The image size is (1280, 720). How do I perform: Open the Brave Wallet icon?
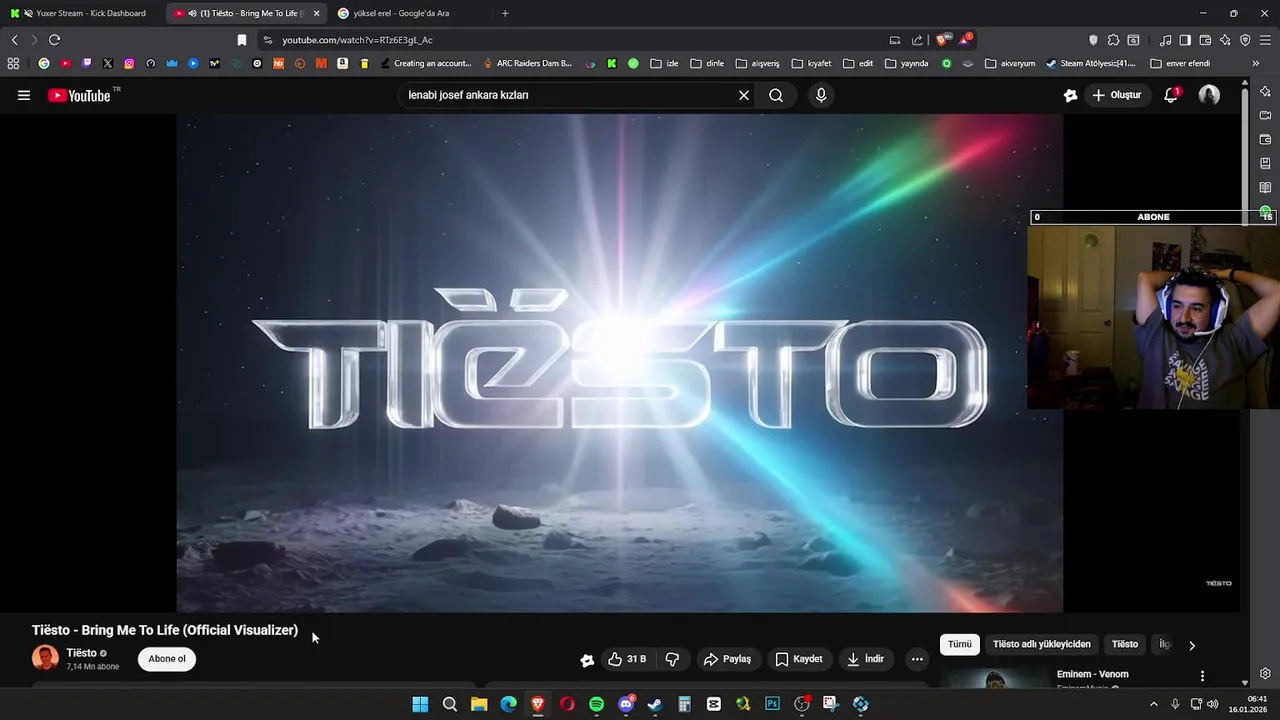tap(1205, 40)
